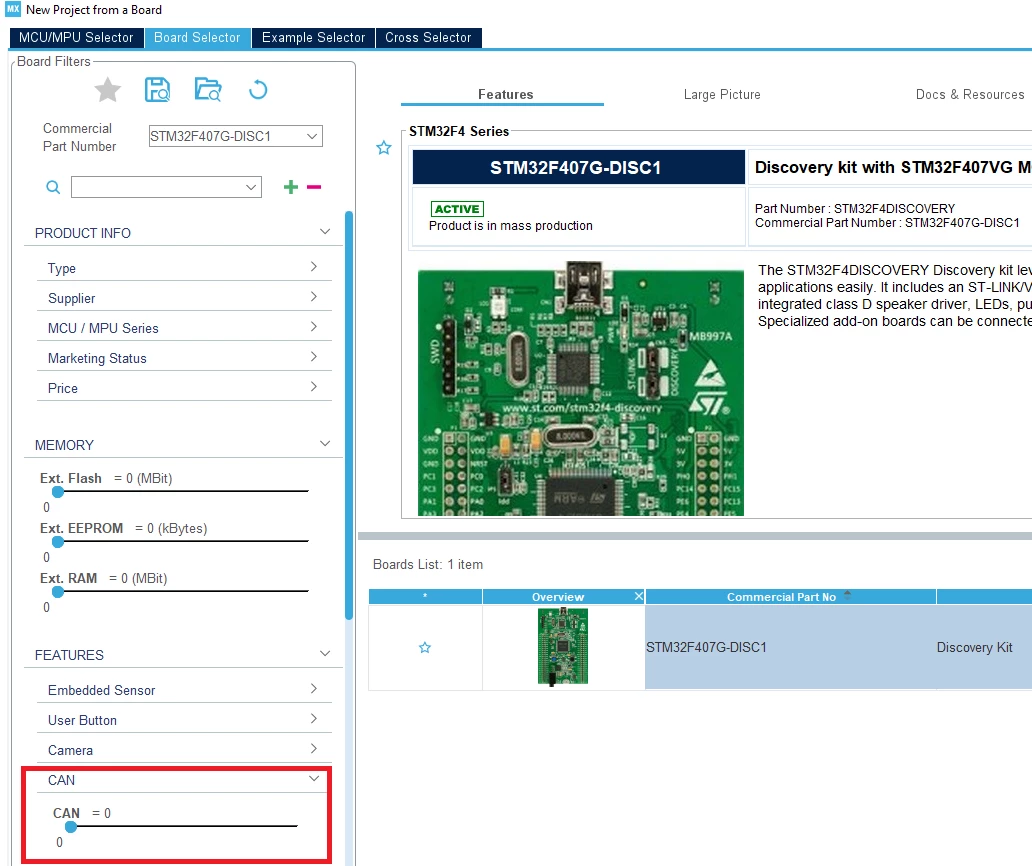
Task: Select the Features tab
Action: (505, 94)
